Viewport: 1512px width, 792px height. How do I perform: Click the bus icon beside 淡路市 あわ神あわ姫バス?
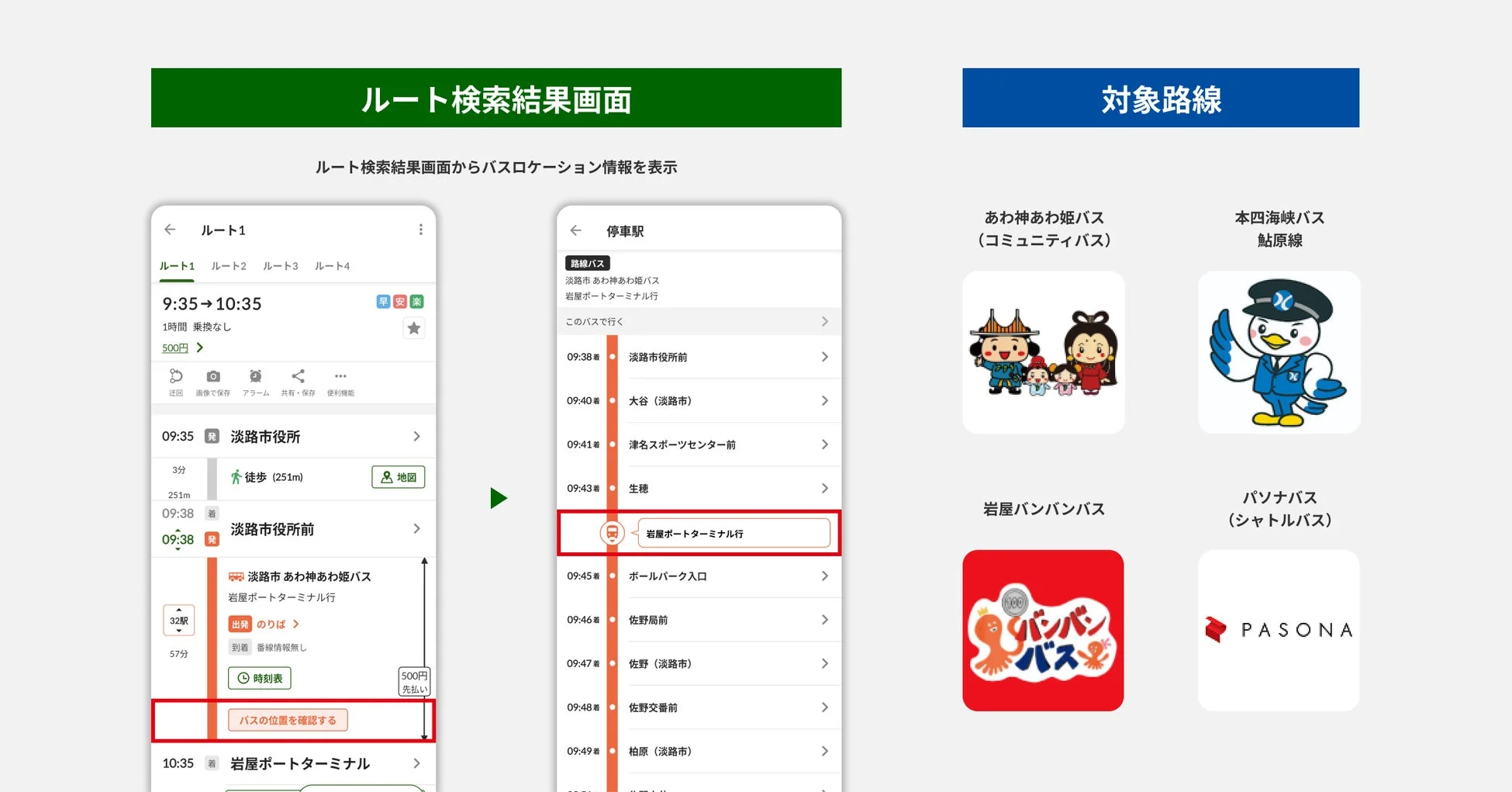point(236,576)
